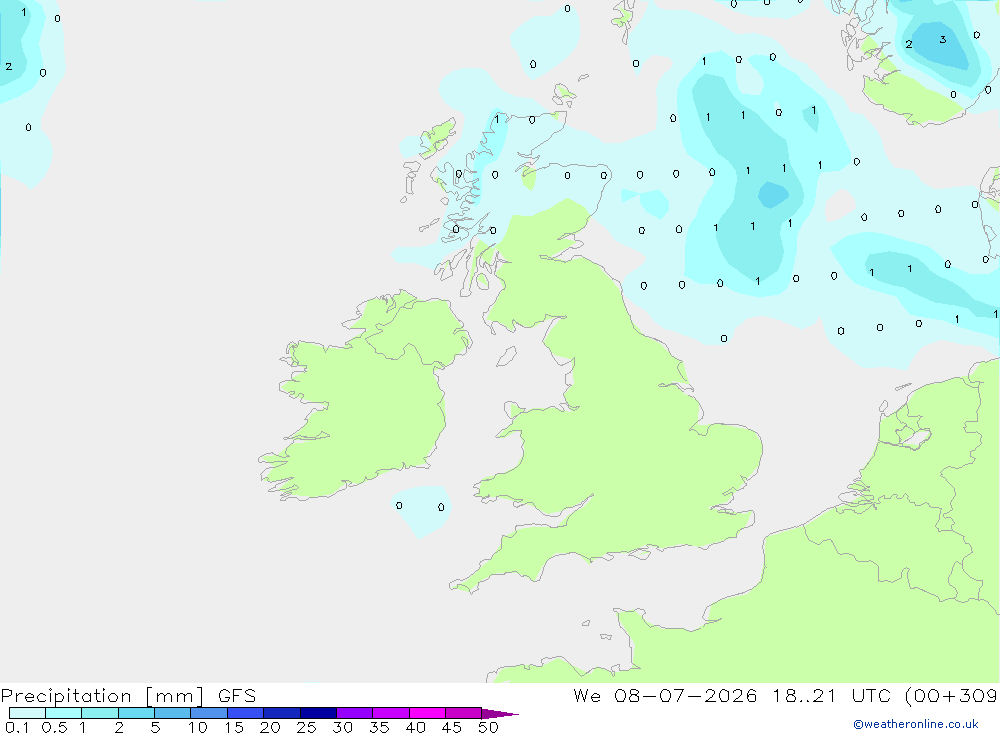This screenshot has height=733, width=1000.
Task: Select the 15–20 mm blue swatch
Action: [246, 713]
